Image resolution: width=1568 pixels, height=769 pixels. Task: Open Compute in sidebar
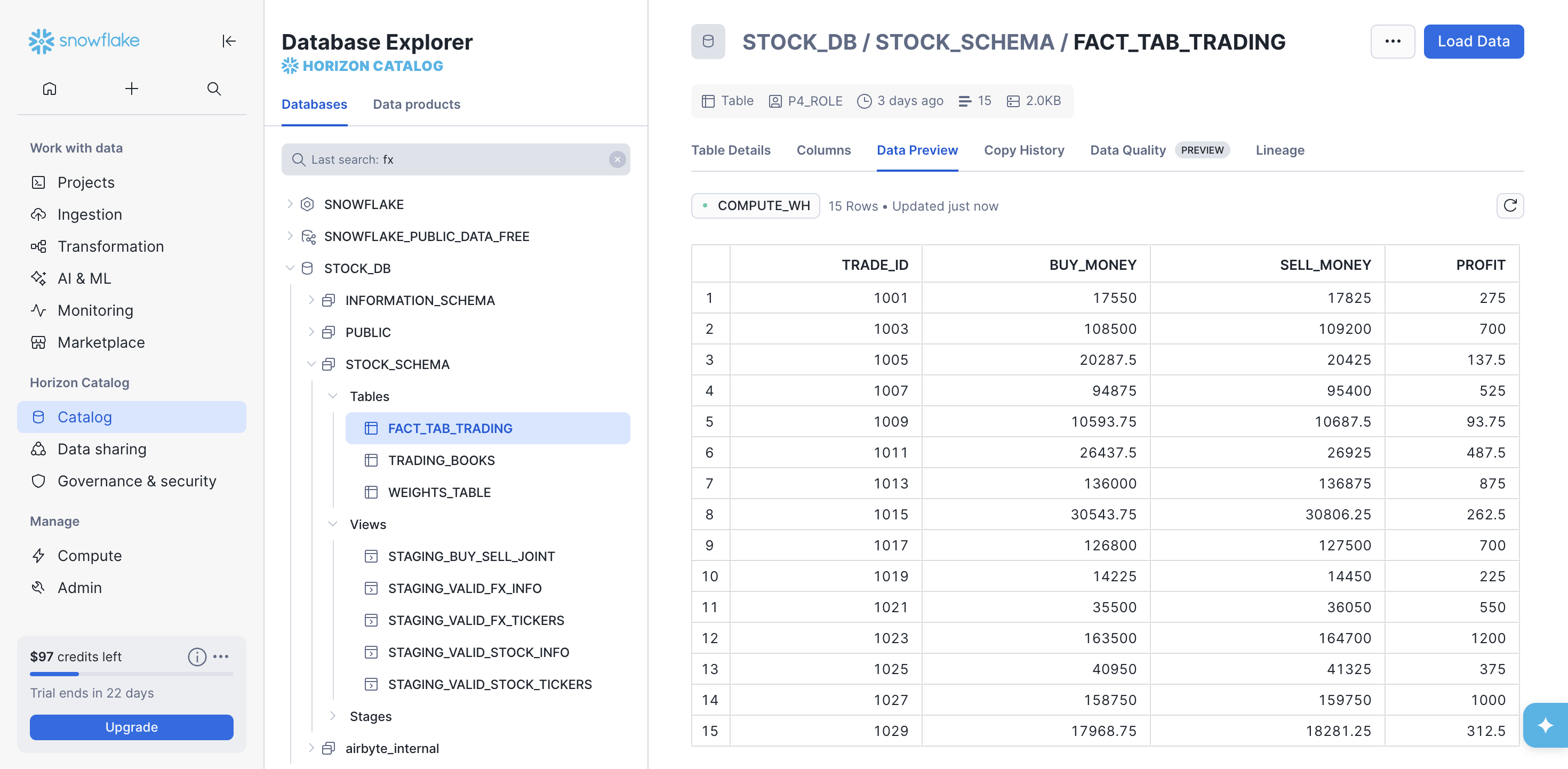coord(132,555)
